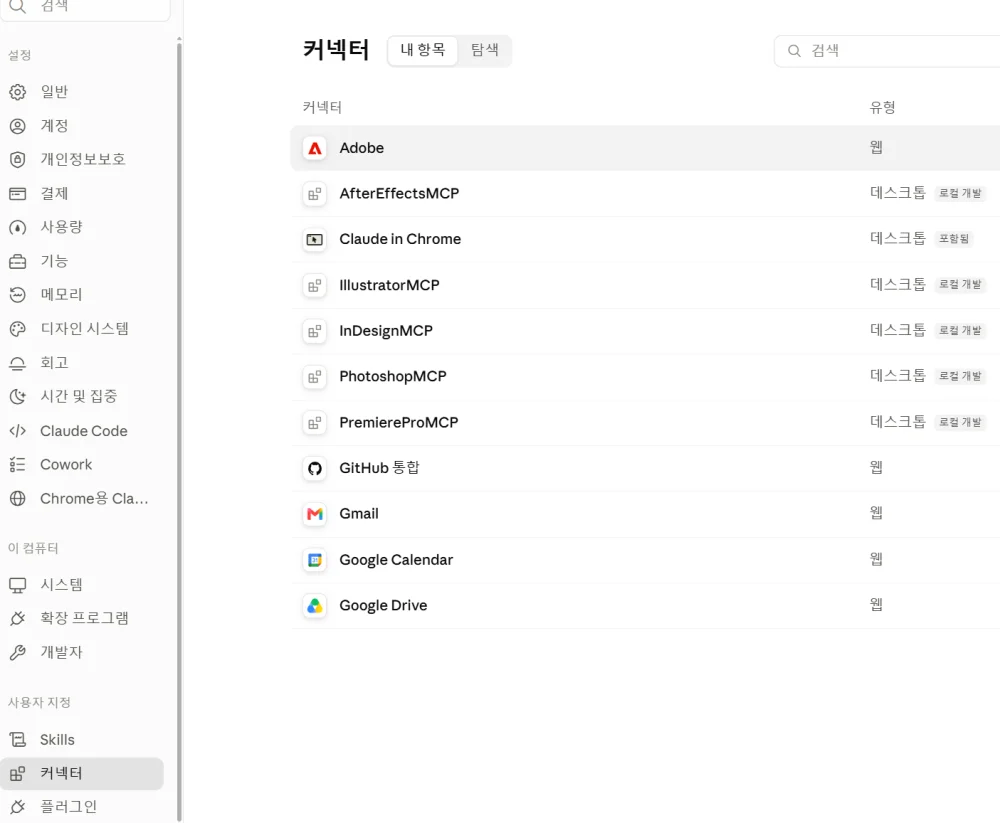Click the credit card icon beside 결제
The image size is (1000, 823).
click(18, 193)
